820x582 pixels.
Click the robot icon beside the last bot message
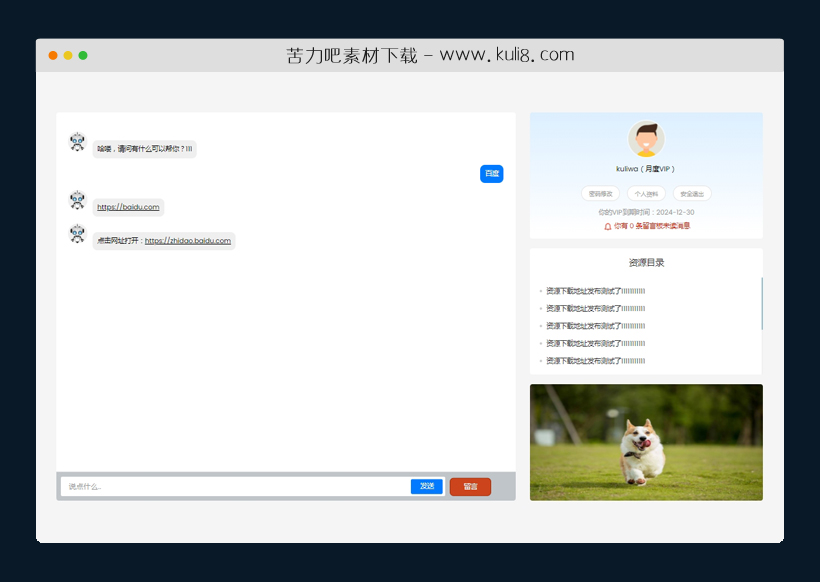(77, 234)
